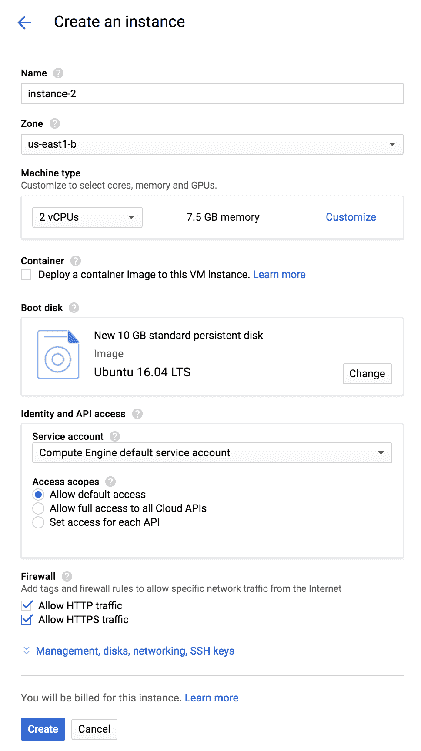Open the help icon beside Access scopes
Screen dimensions: 421x751
coord(111,482)
